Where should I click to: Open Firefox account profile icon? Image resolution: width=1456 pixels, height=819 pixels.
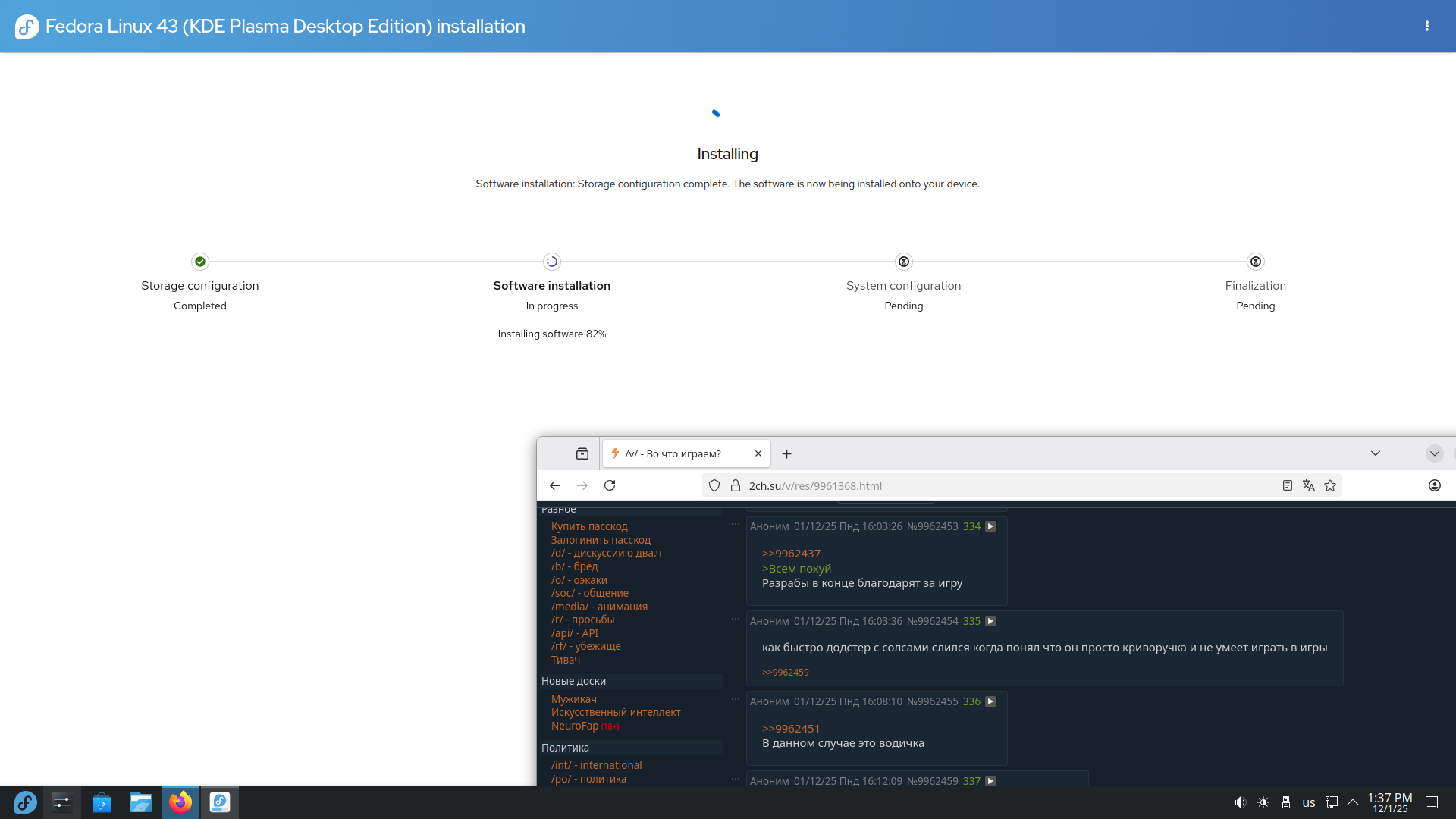click(1434, 485)
